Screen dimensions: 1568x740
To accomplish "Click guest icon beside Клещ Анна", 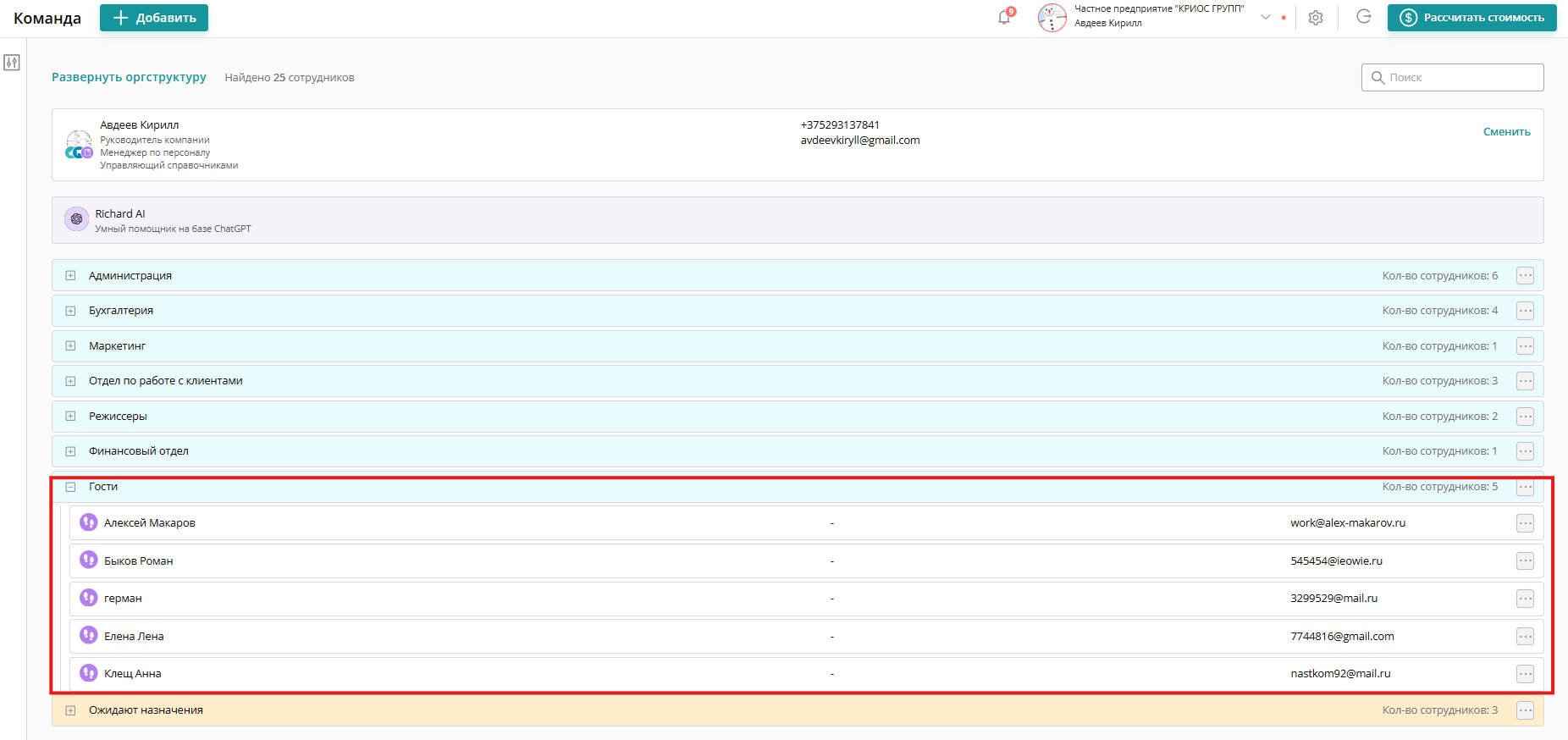I will click(88, 673).
